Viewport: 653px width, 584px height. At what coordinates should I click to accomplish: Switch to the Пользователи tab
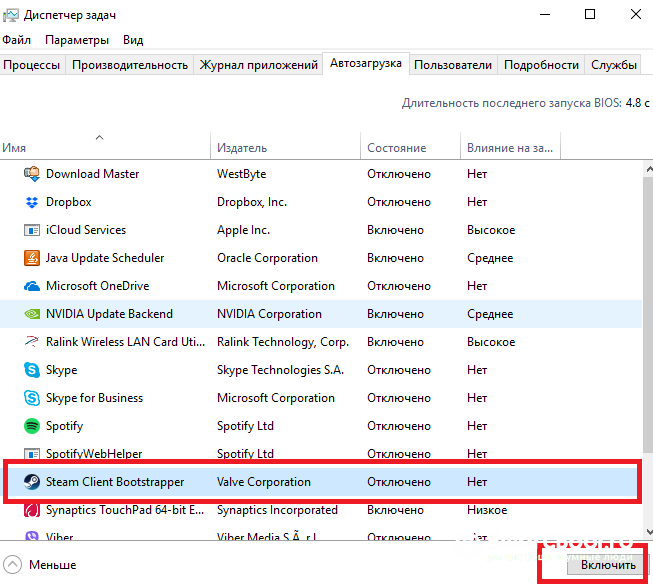pyautogui.click(x=453, y=65)
